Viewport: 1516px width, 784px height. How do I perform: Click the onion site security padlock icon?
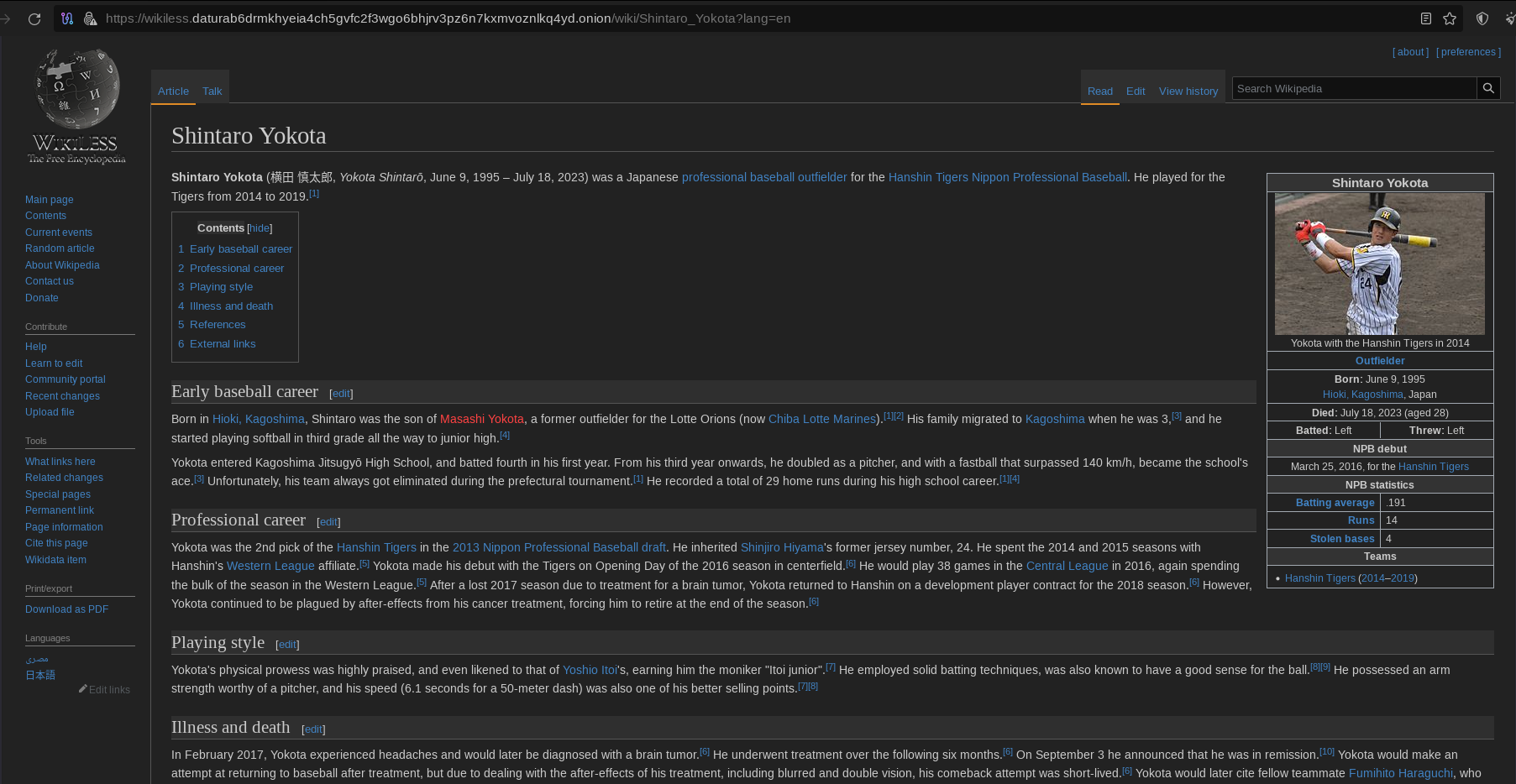(x=90, y=18)
